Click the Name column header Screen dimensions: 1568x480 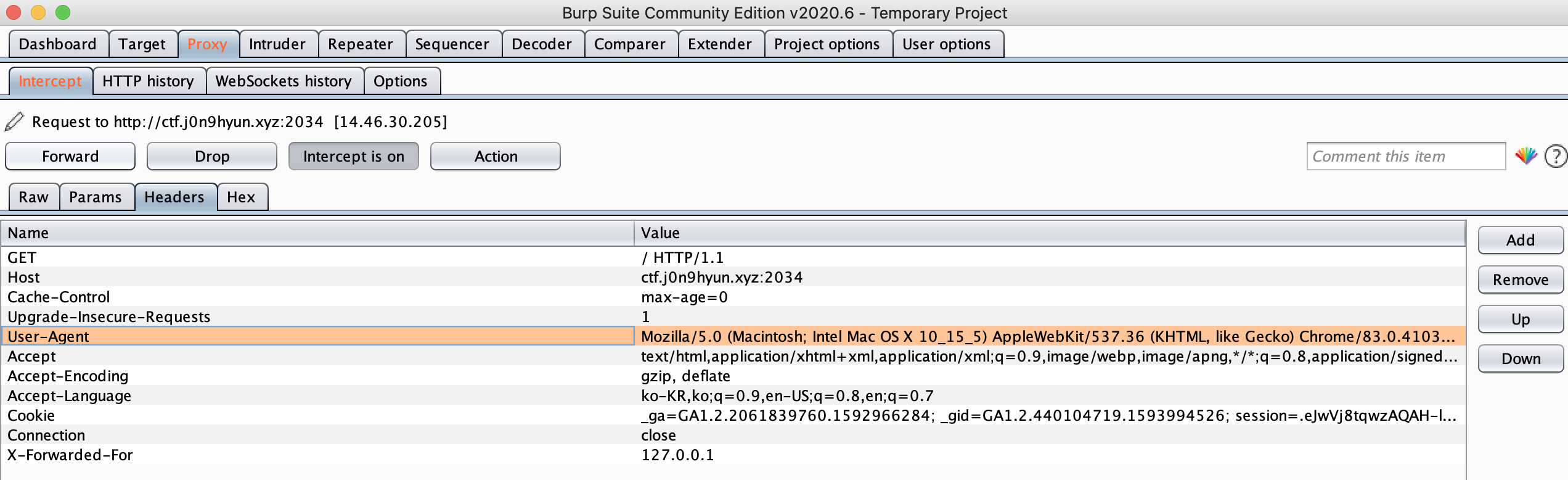pos(317,233)
